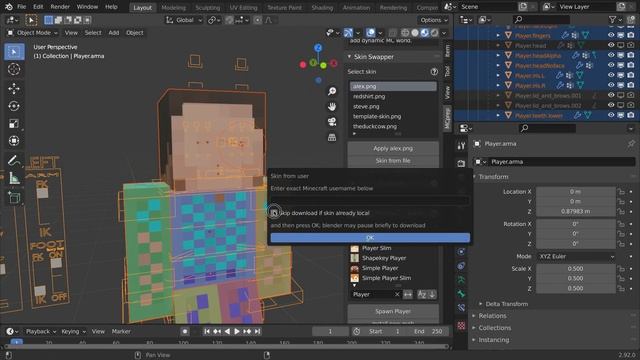Pick the Annotate tool

click(x=14, y=160)
